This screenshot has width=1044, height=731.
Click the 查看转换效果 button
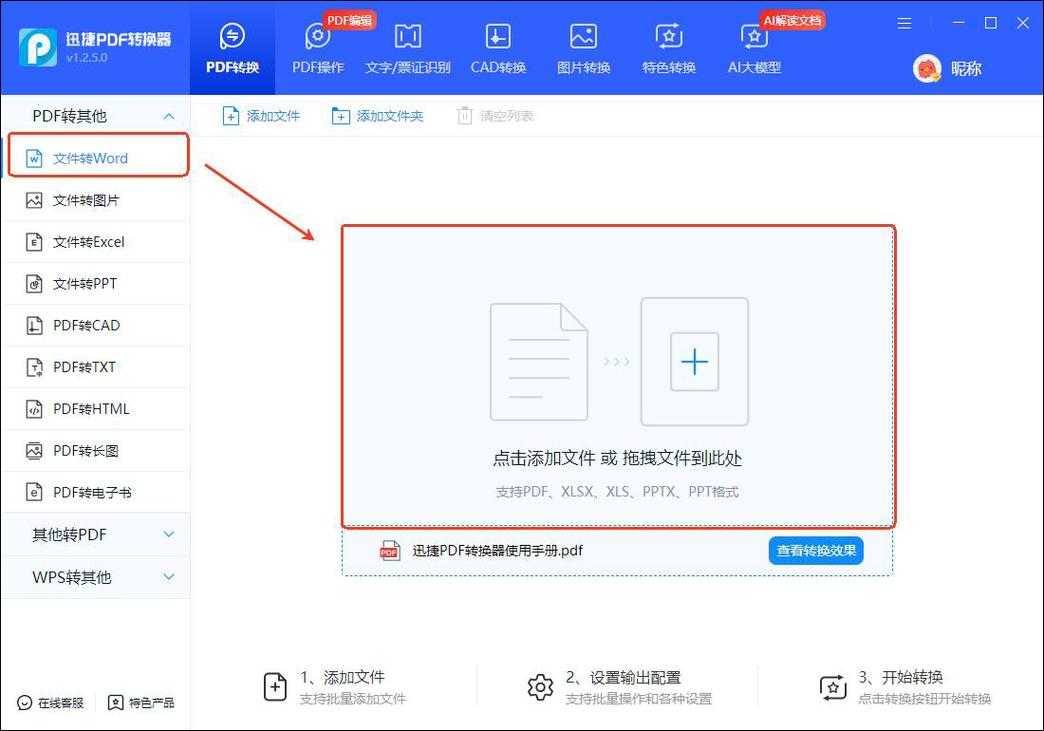pyautogui.click(x=816, y=550)
